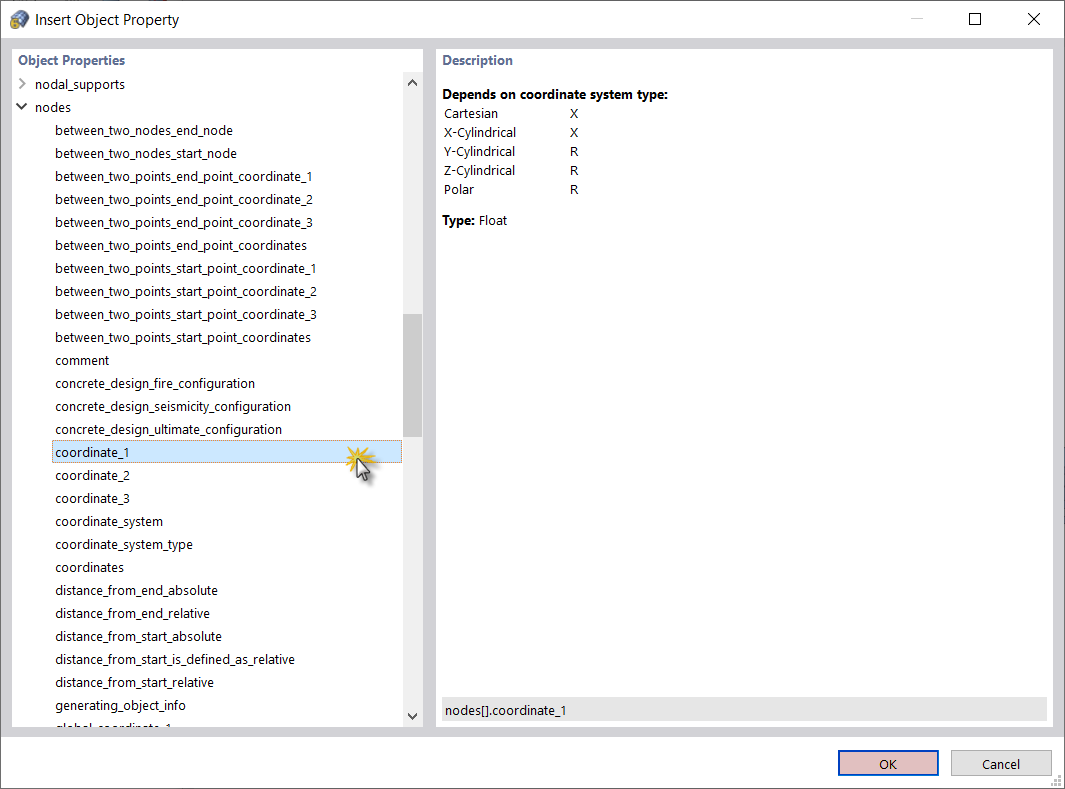Click the list scrollbar thumb
Viewport: 1065px width, 789px height.
[x=412, y=375]
